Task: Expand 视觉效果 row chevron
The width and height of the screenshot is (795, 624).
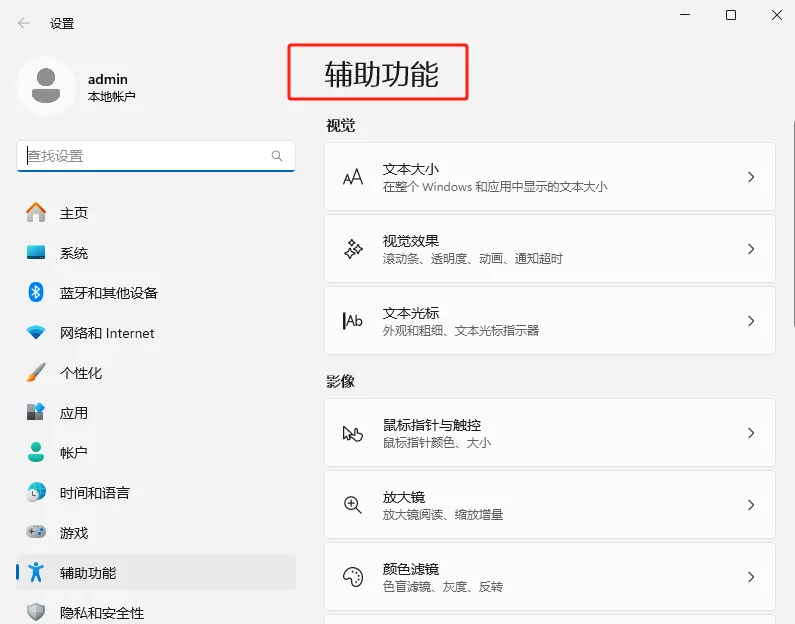Action: [x=751, y=249]
